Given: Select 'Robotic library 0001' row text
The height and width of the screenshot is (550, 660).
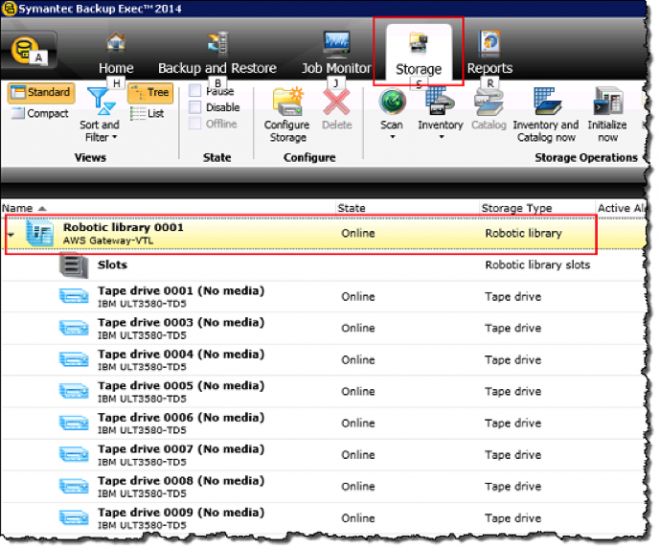Looking at the screenshot, I should (x=123, y=227).
